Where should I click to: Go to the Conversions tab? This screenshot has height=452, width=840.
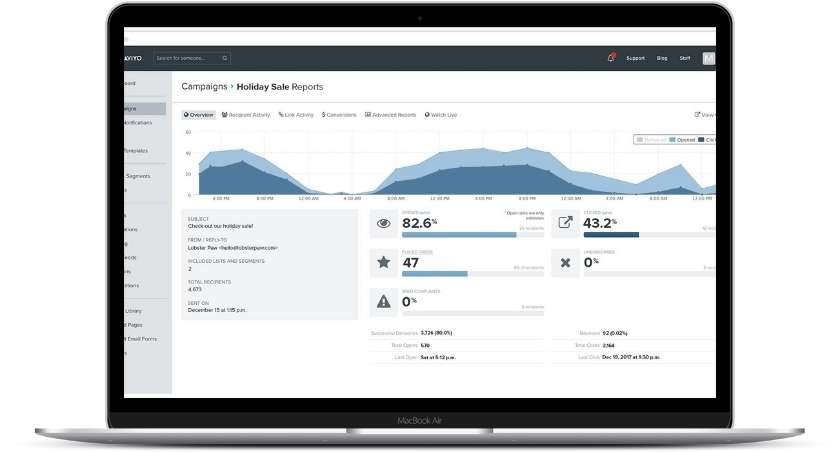[340, 115]
